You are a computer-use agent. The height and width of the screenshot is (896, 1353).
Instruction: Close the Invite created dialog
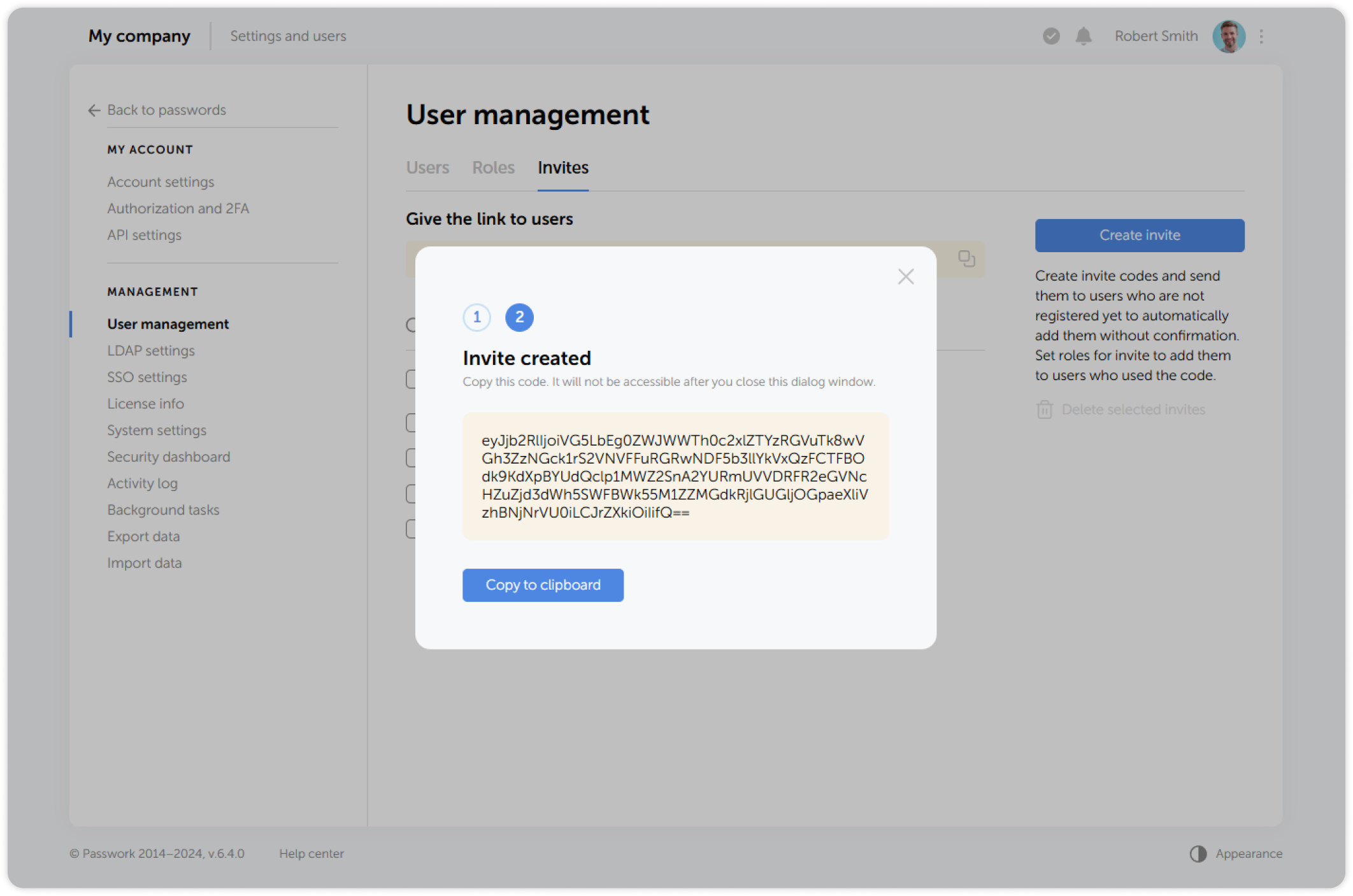(x=905, y=276)
